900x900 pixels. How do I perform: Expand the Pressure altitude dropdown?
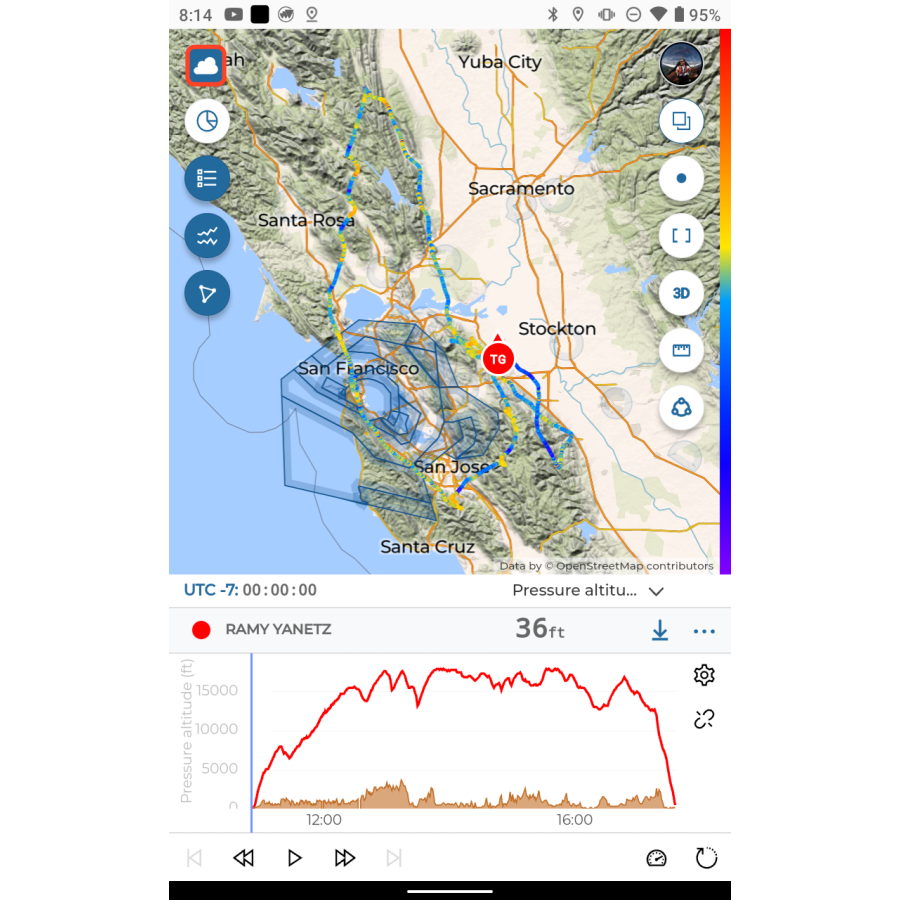[588, 591]
